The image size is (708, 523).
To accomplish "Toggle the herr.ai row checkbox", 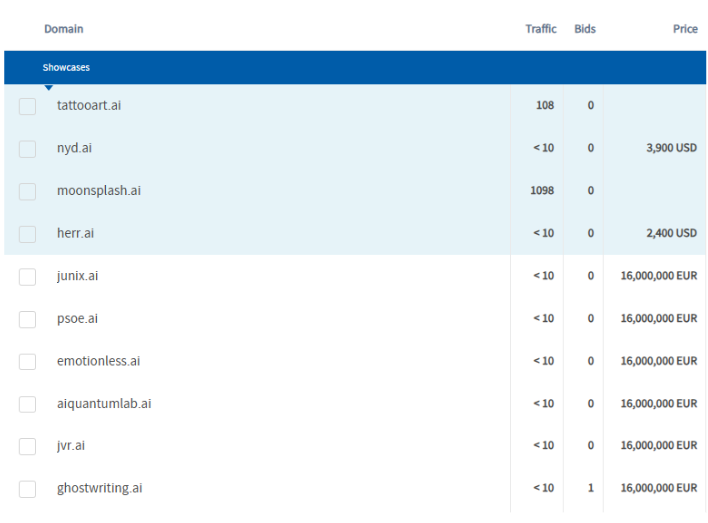I will point(28,234).
